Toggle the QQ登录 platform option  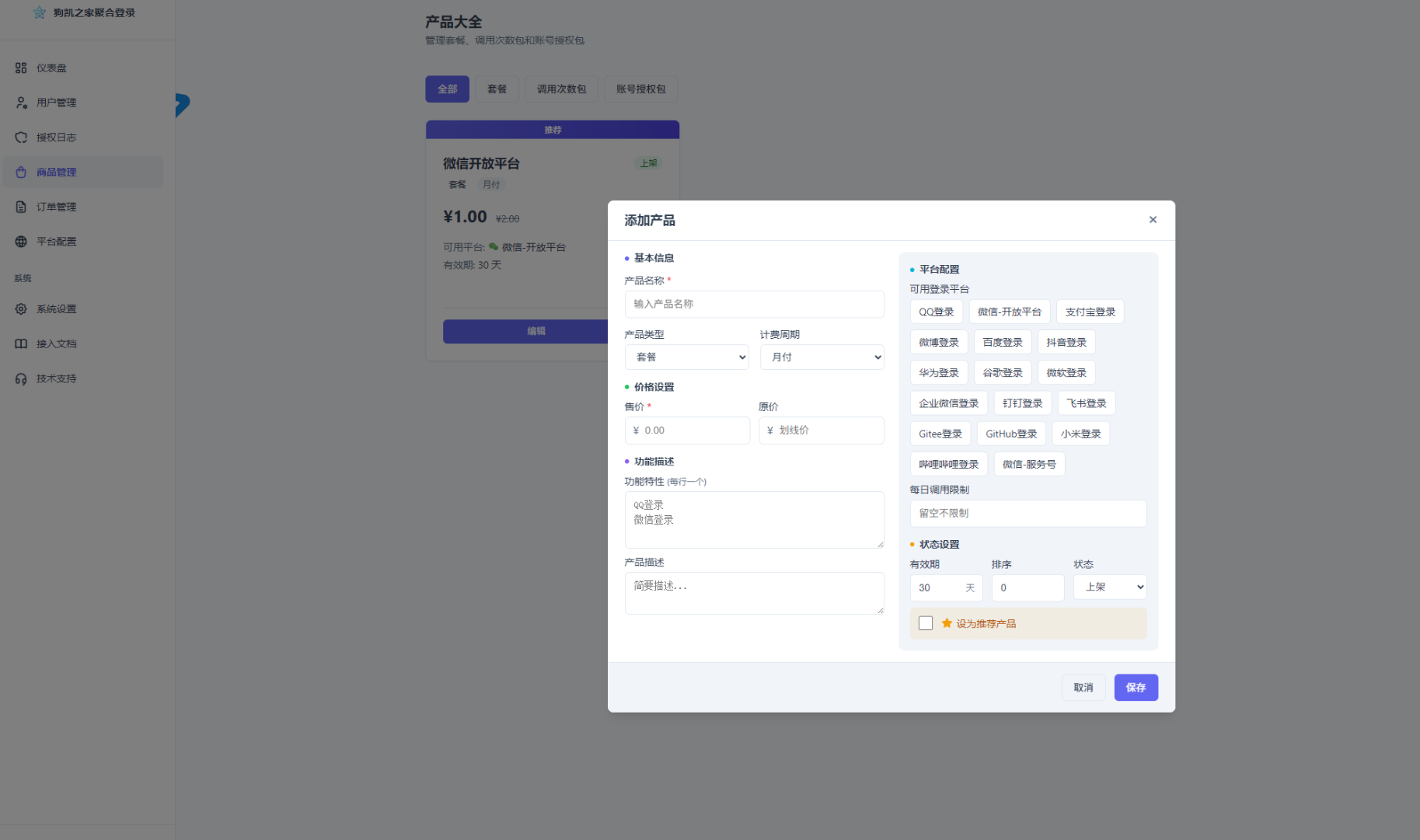[937, 312]
